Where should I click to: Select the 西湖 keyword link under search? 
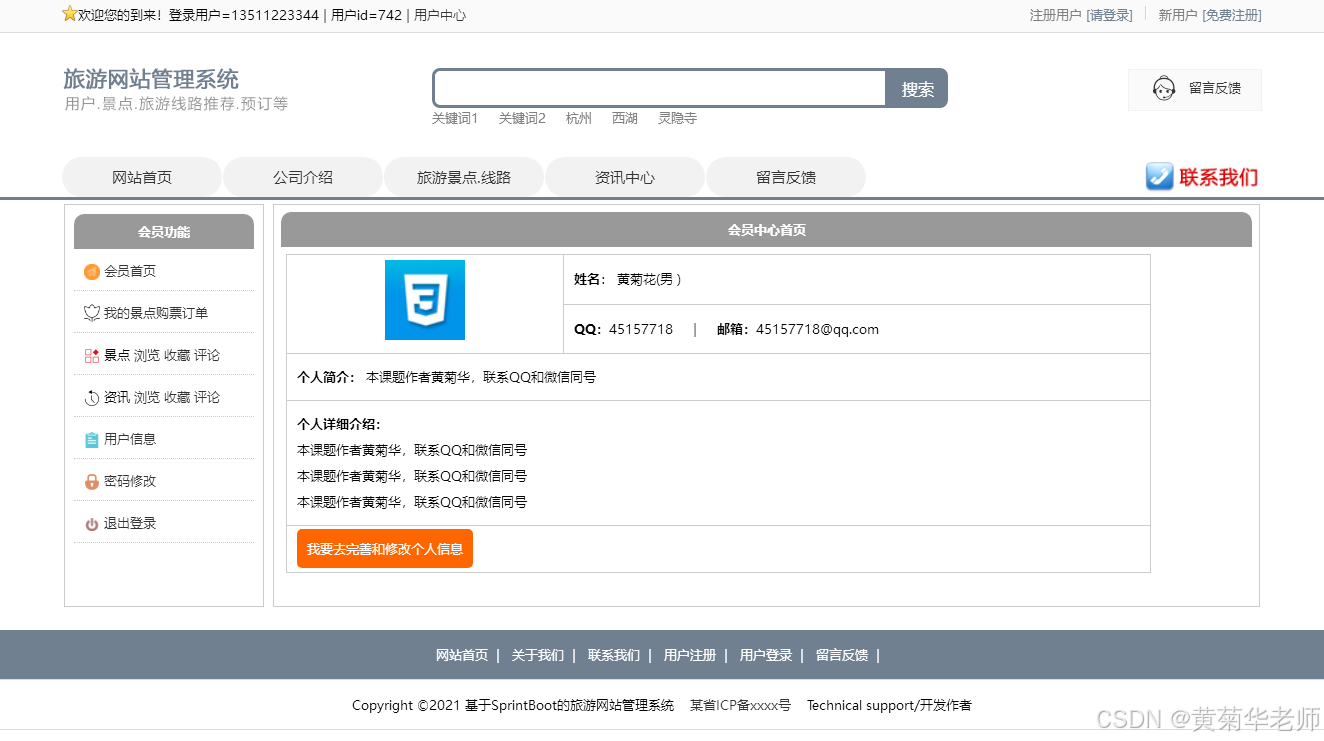pyautogui.click(x=625, y=117)
